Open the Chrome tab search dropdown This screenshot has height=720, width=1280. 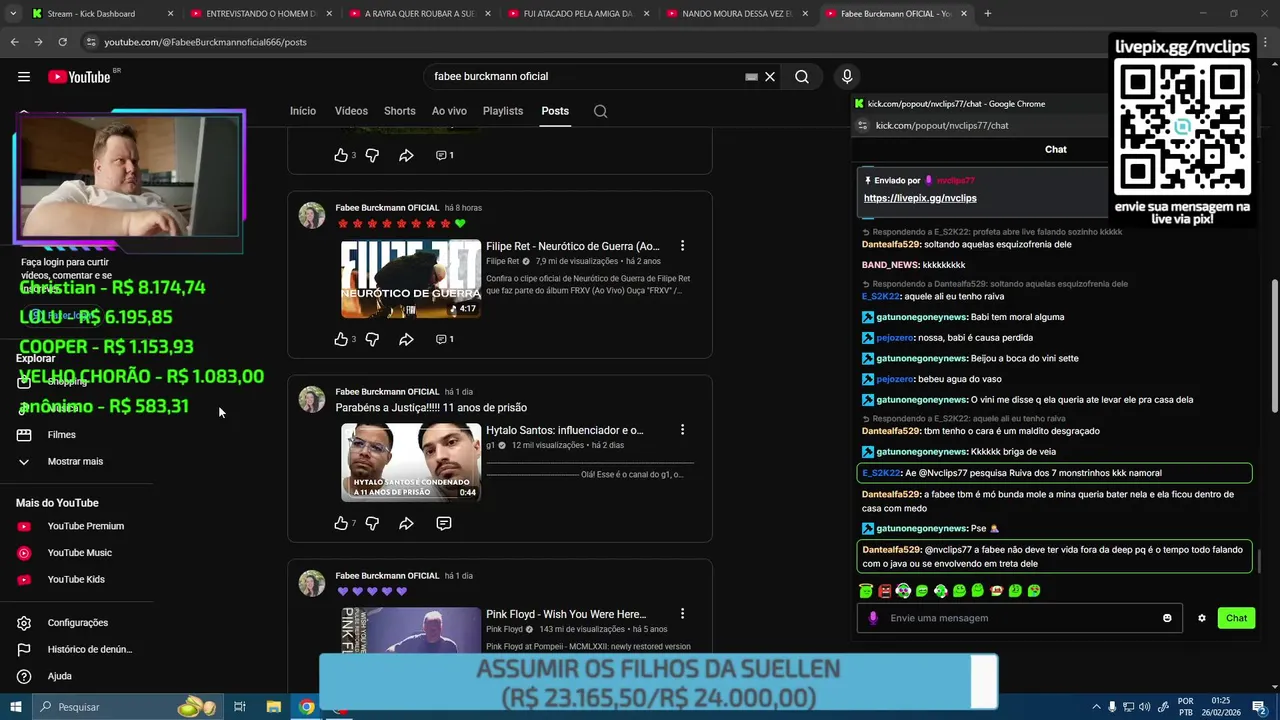coord(13,13)
